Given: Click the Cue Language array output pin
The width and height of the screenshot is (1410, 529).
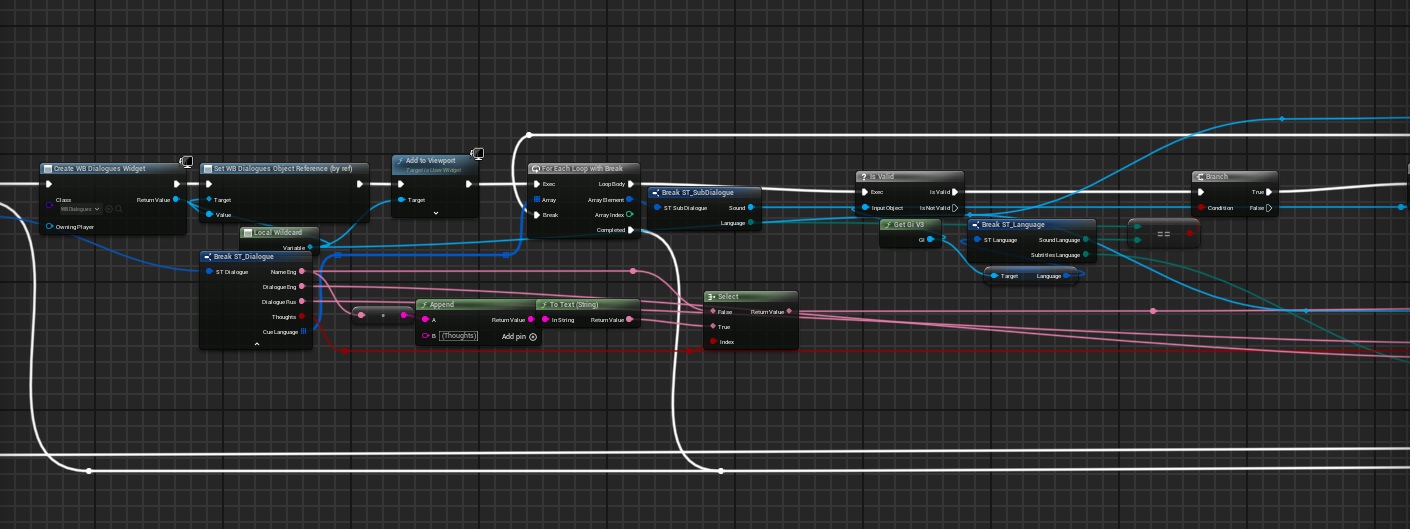Looking at the screenshot, I should coord(303,331).
